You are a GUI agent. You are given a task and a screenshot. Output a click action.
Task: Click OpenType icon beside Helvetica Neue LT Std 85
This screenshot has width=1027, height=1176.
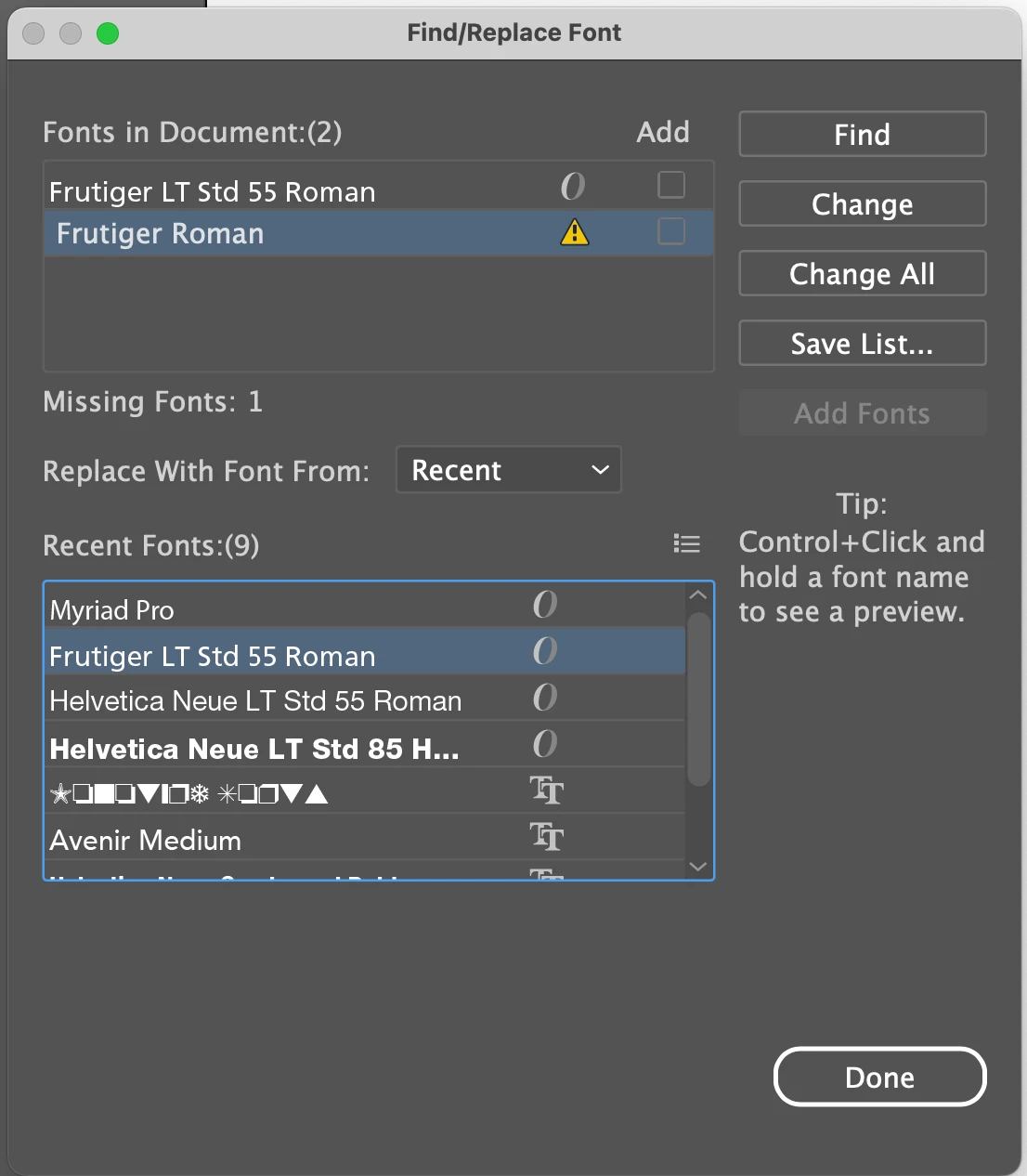545,744
